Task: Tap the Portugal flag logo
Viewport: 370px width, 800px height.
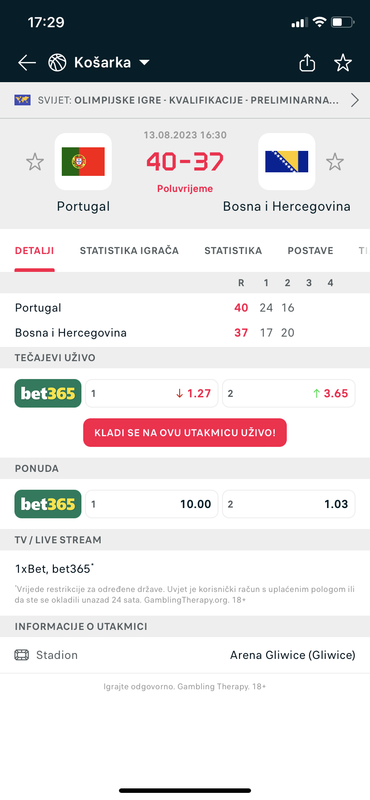Action: tap(83, 161)
